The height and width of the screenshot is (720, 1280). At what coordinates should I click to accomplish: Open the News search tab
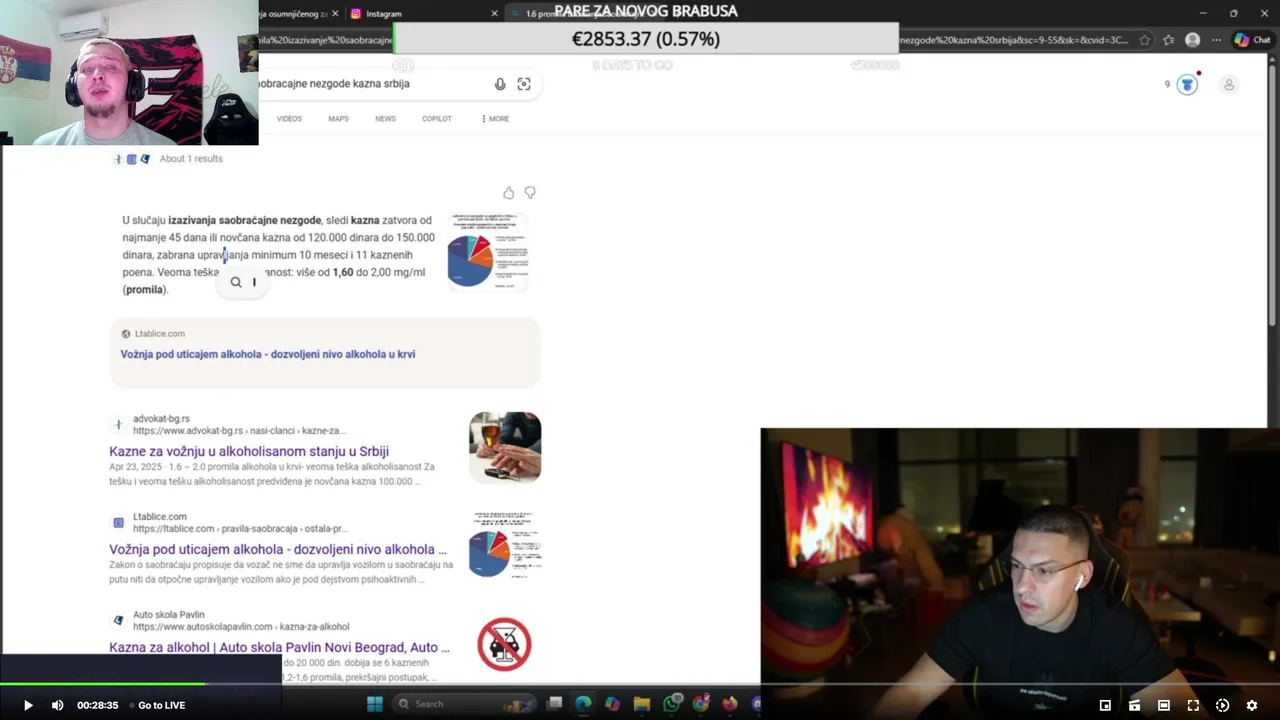click(385, 119)
